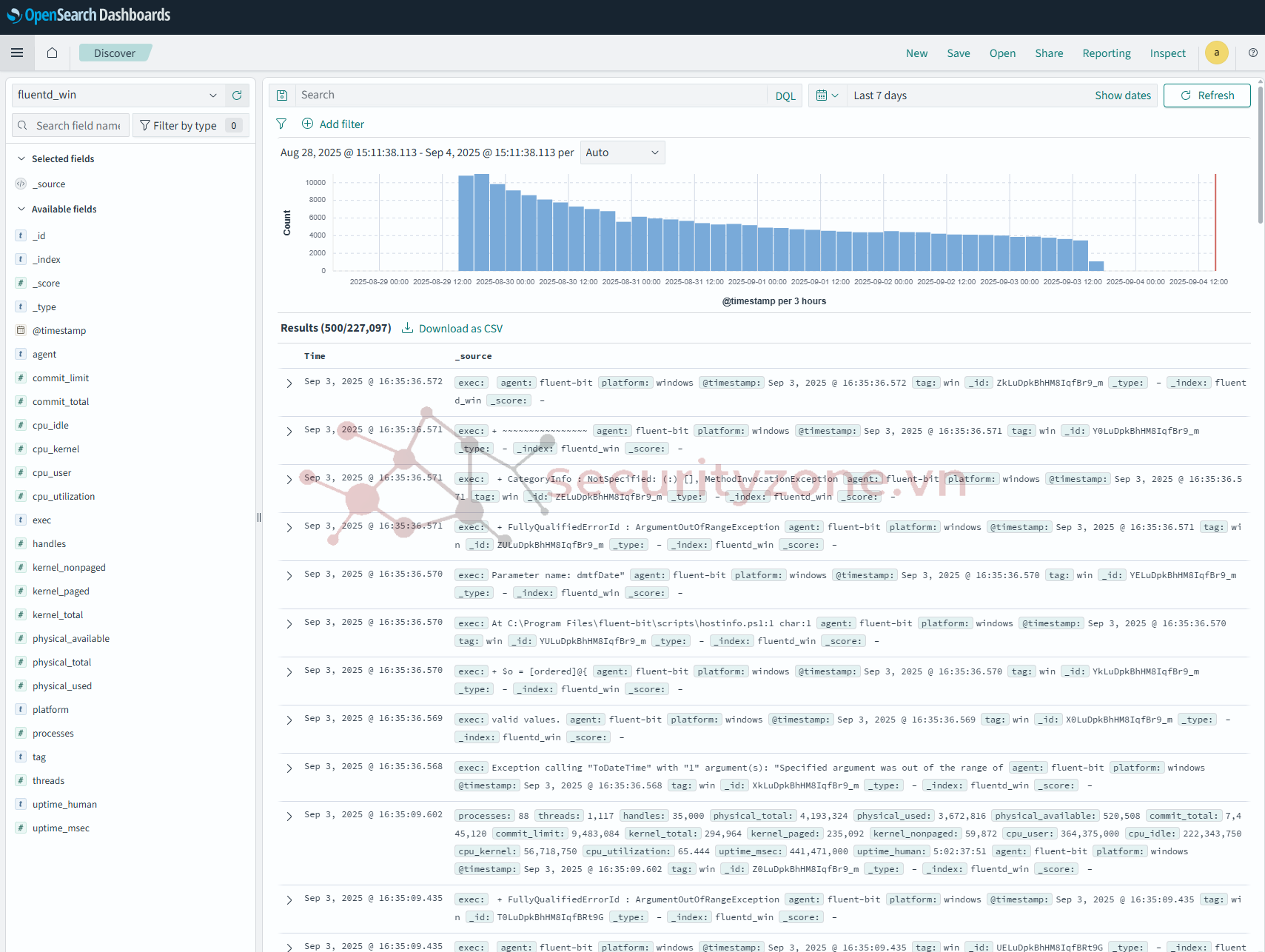
Task: Go to the home page icon
Action: click(52, 53)
